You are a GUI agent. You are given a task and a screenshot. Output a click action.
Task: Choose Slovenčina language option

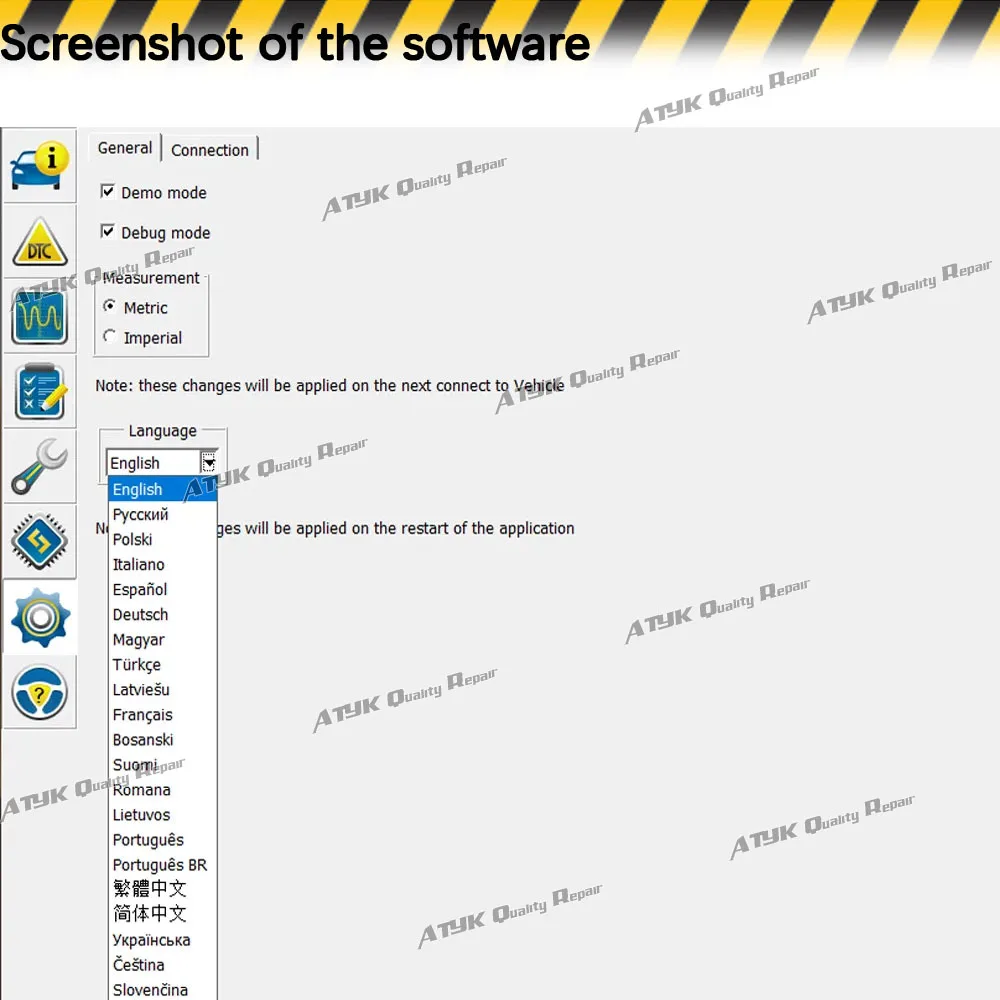point(163,990)
